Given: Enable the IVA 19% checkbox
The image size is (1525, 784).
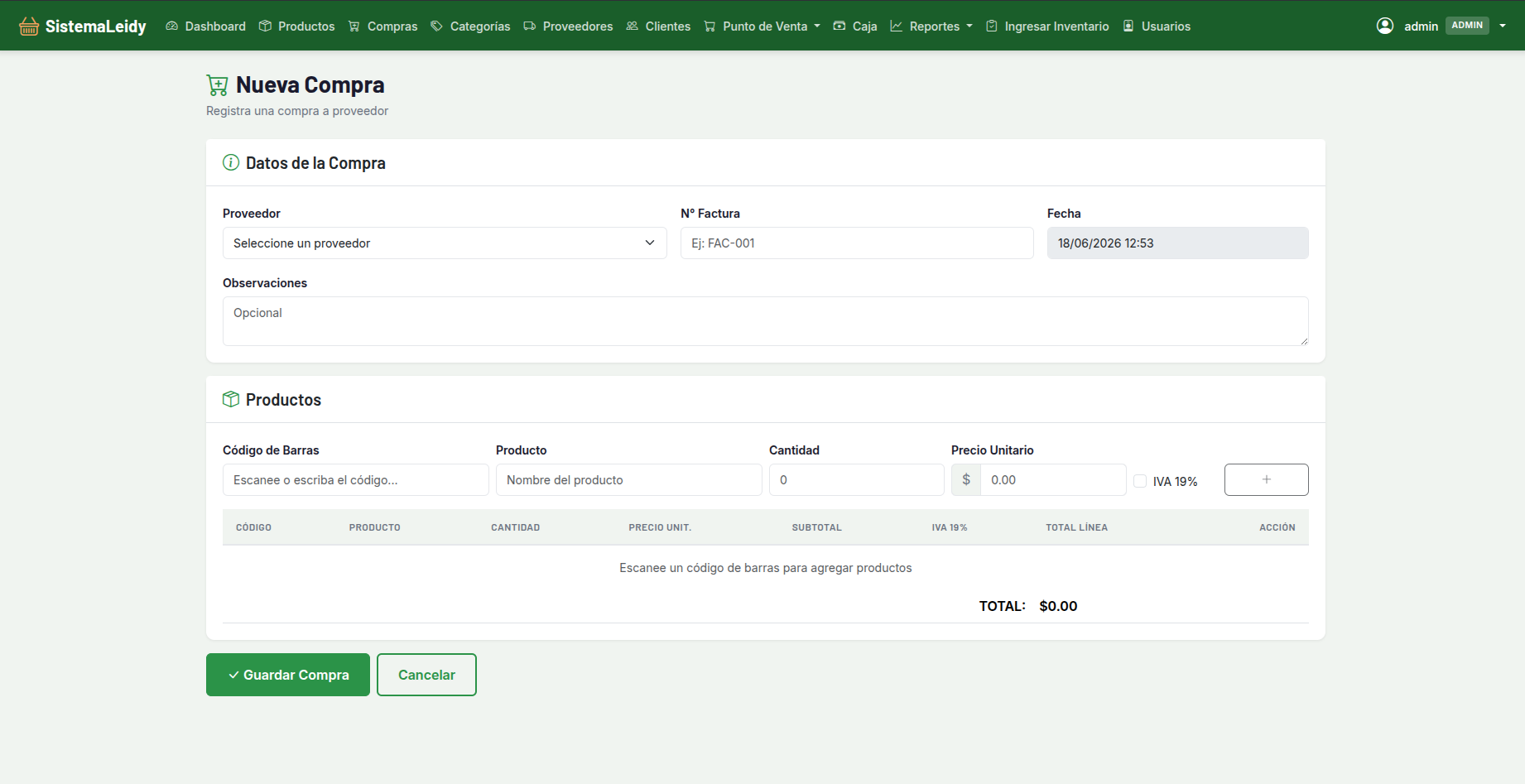Looking at the screenshot, I should click(x=1140, y=481).
